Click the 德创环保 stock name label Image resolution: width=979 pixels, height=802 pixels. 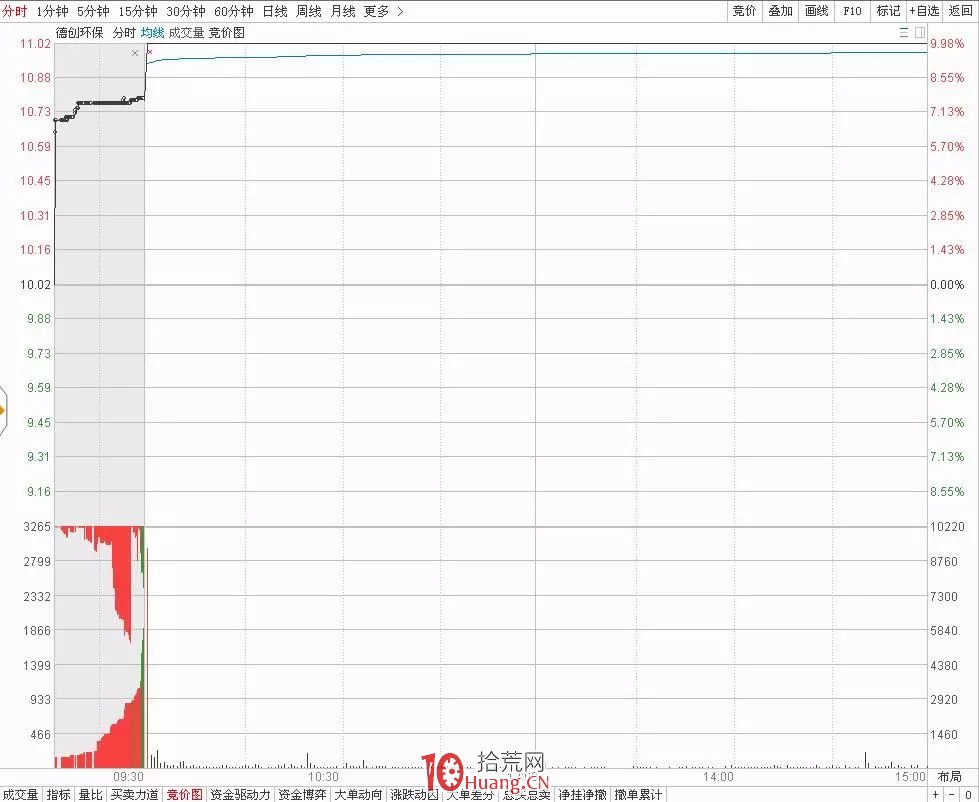[80, 32]
